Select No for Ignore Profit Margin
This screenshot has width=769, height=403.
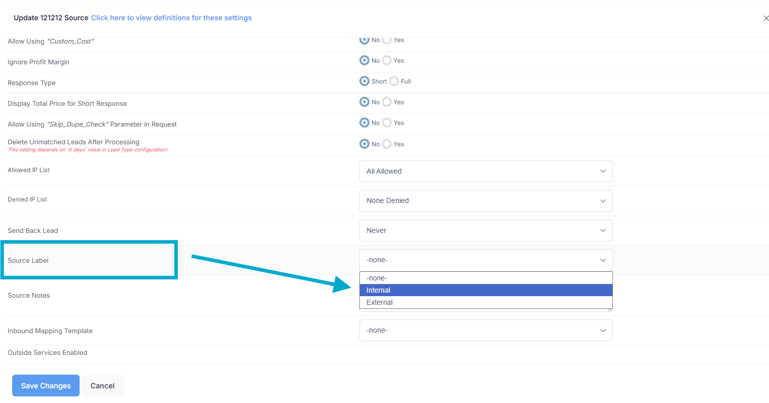coord(364,61)
